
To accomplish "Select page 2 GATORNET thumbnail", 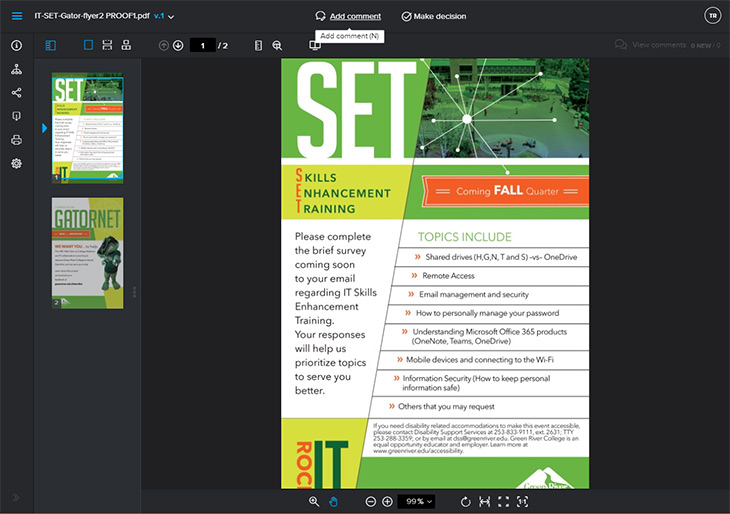I will 88,253.
